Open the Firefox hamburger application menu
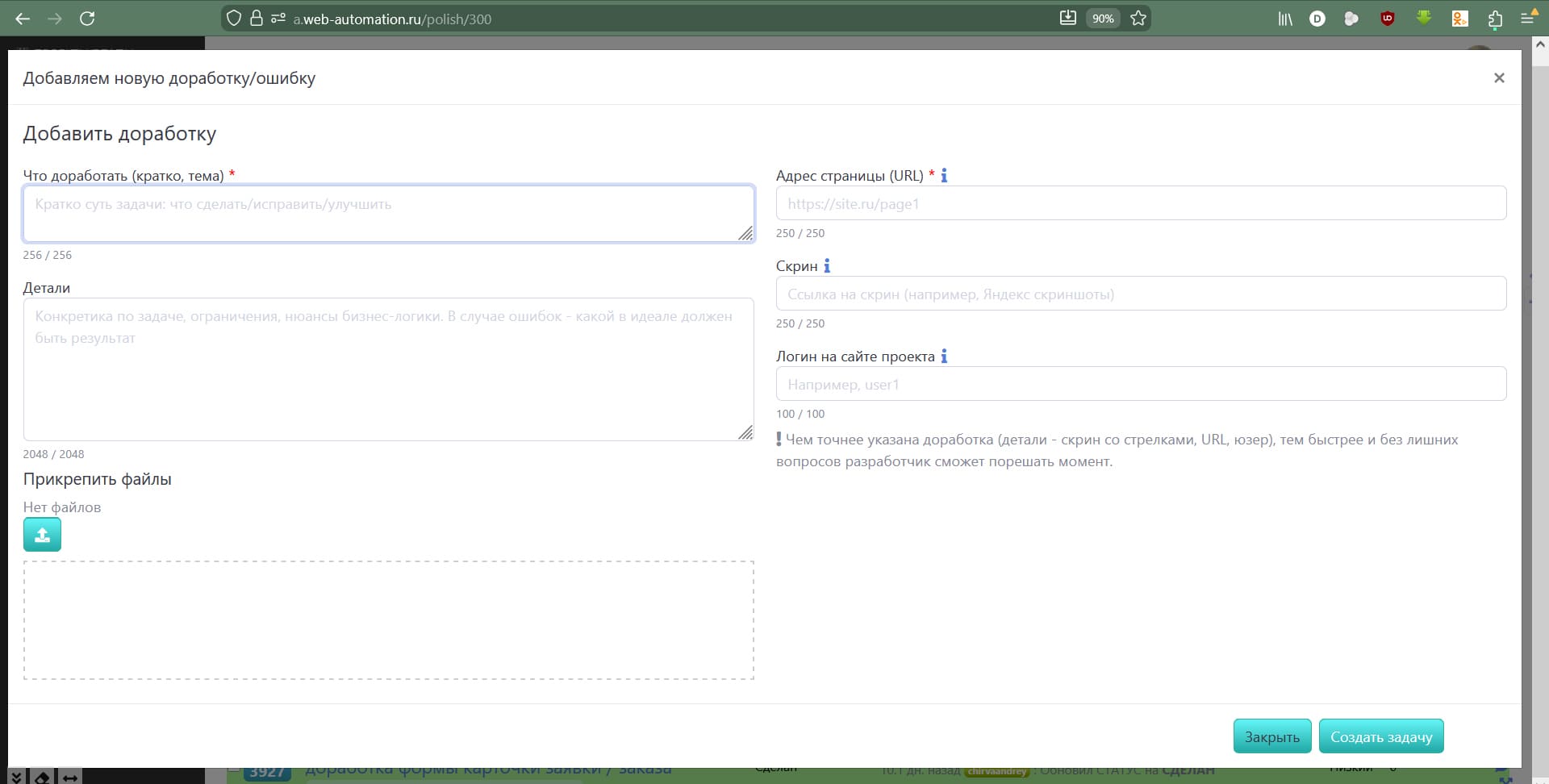Screen dimensions: 1549x784 click(x=1527, y=19)
